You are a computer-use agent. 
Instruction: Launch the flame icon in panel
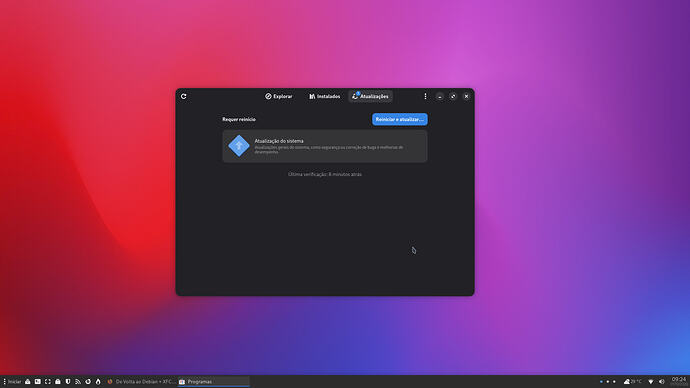pos(98,381)
